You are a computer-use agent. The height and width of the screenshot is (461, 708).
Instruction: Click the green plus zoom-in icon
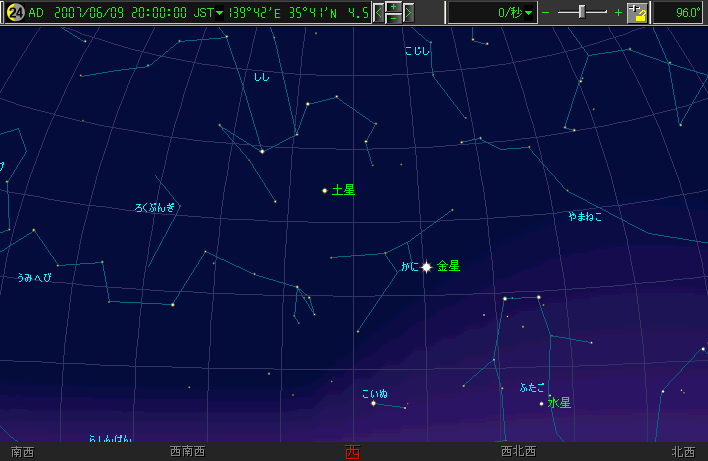(617, 13)
